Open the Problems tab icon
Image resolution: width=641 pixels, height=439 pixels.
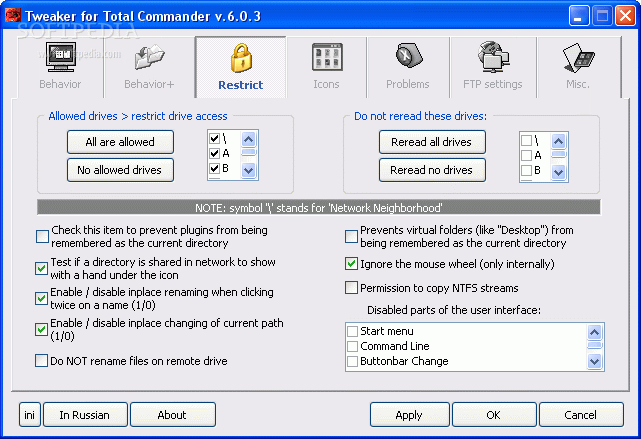pos(409,55)
